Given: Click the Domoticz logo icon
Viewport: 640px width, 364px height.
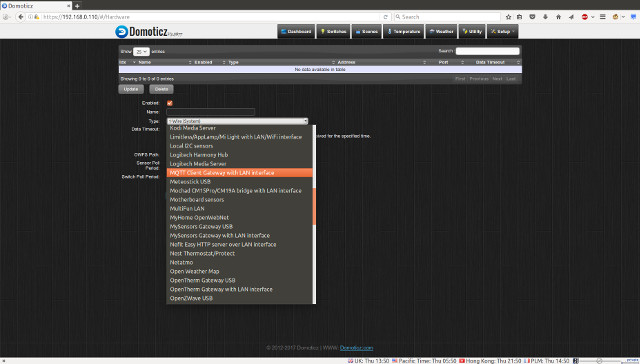Looking at the screenshot, I should 121,31.
